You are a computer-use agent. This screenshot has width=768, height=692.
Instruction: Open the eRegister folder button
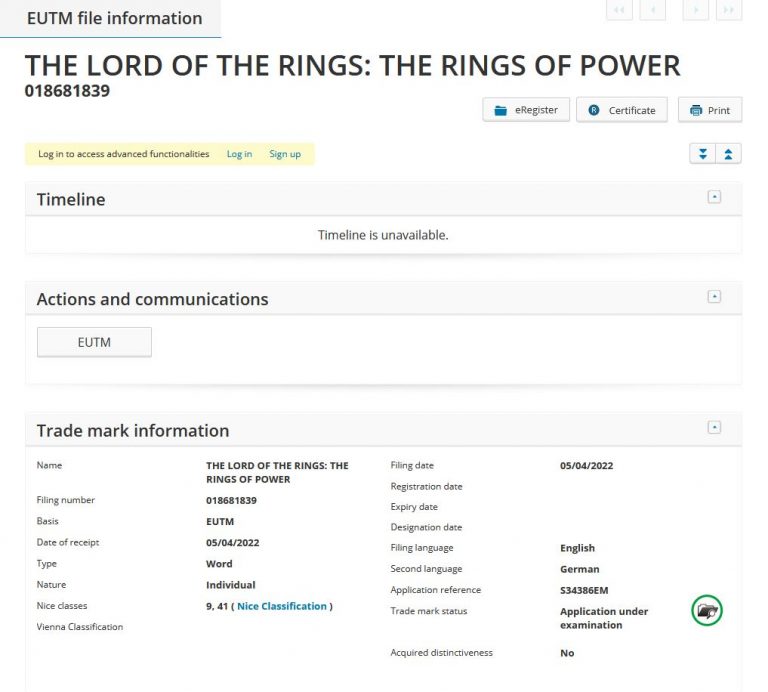(x=526, y=110)
